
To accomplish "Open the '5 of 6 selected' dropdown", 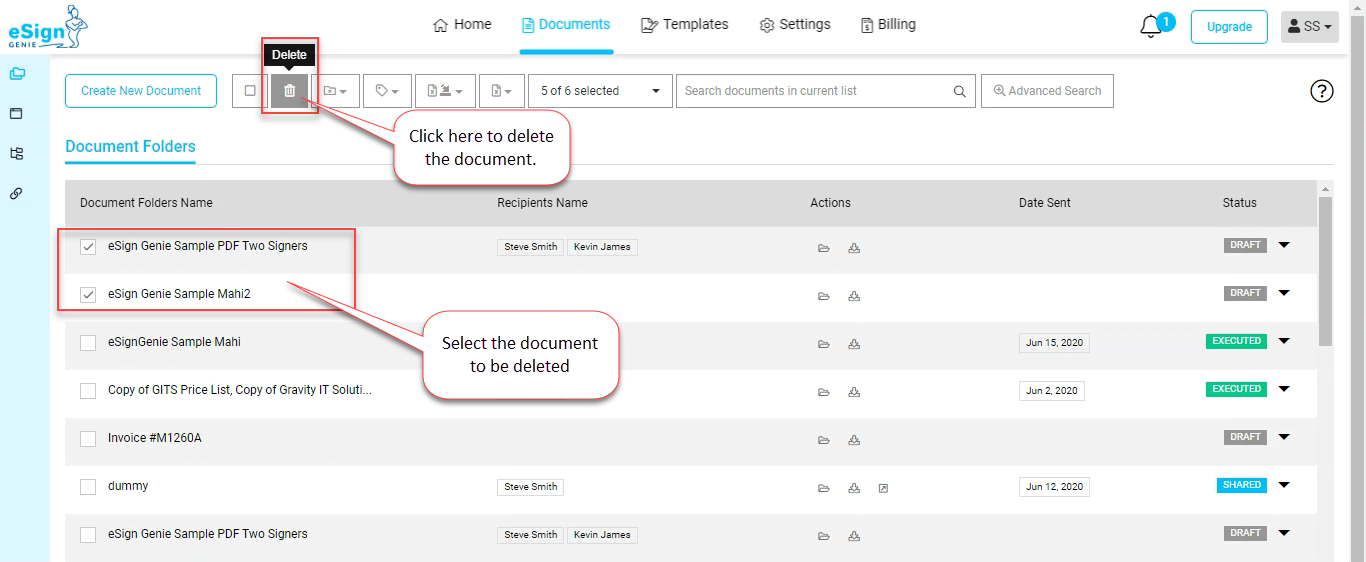I will tap(600, 91).
